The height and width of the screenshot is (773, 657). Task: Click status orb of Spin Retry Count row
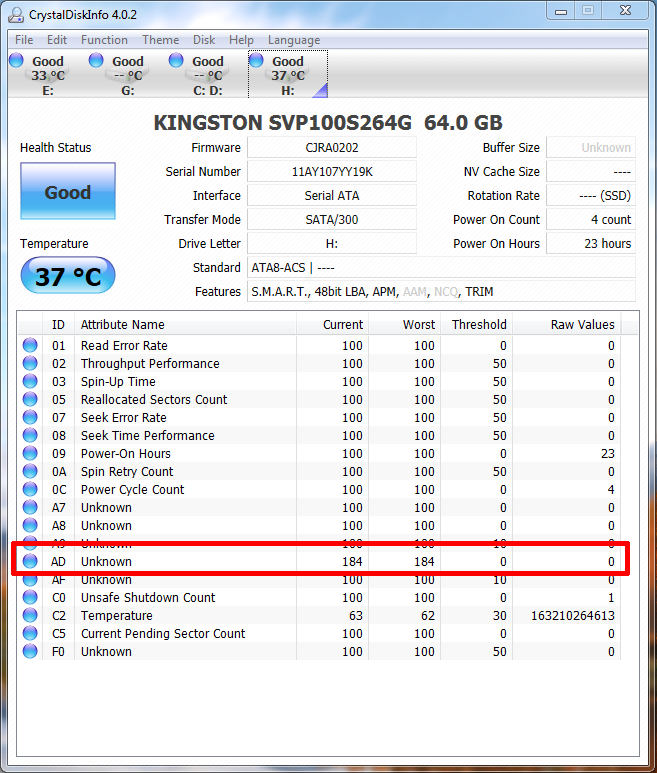(x=30, y=471)
